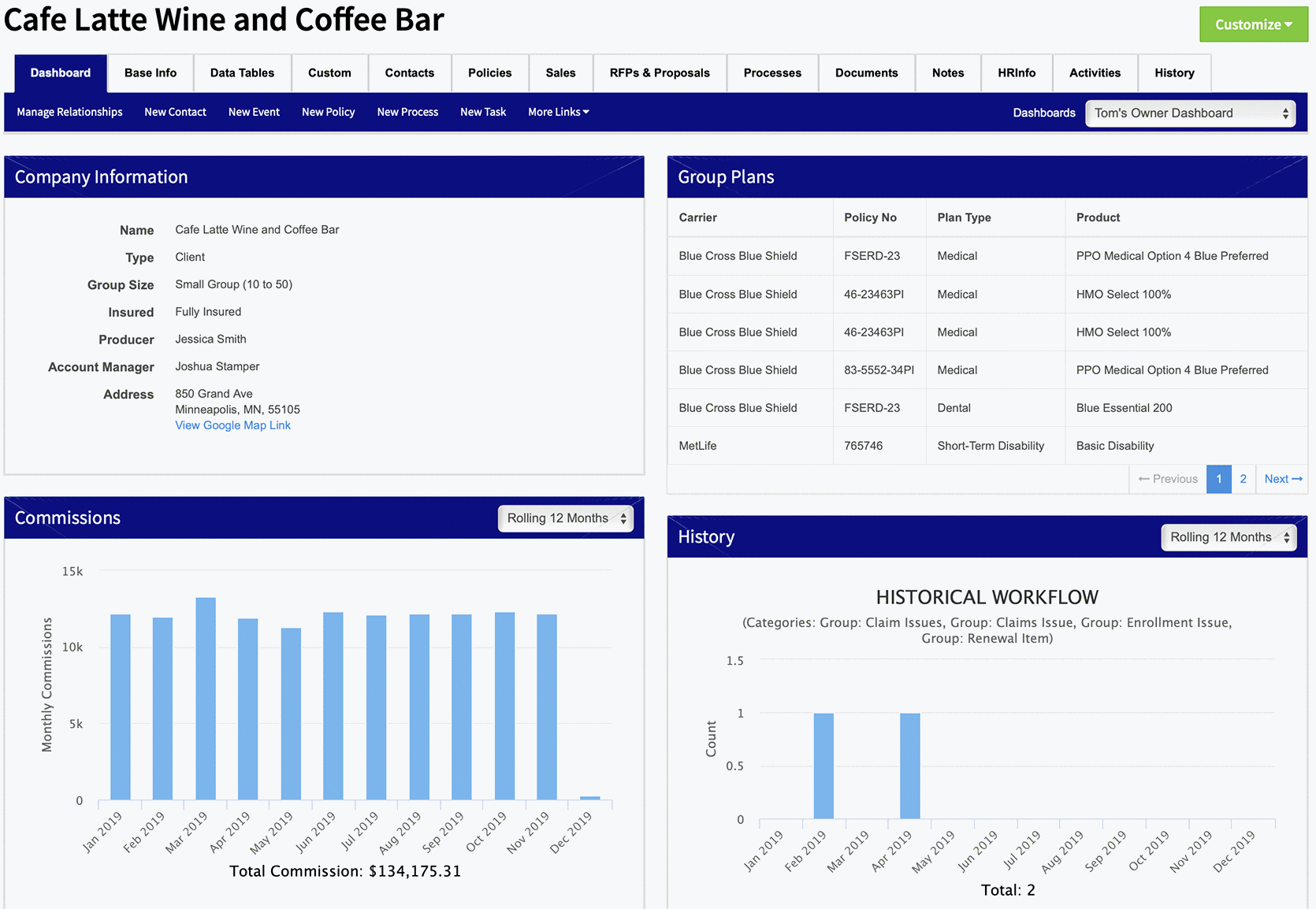Click Next arrow in Group Plans pagination
Image resolution: width=1316 pixels, height=909 pixels.
(x=1282, y=479)
